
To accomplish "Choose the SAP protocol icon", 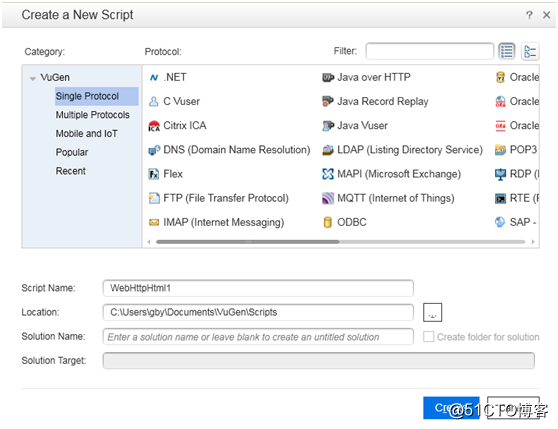I will (x=500, y=223).
